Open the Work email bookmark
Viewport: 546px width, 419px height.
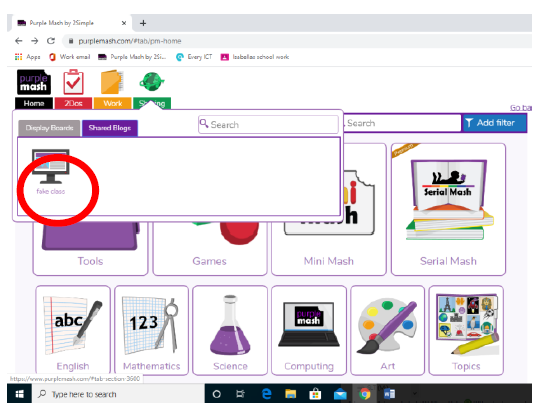70,57
